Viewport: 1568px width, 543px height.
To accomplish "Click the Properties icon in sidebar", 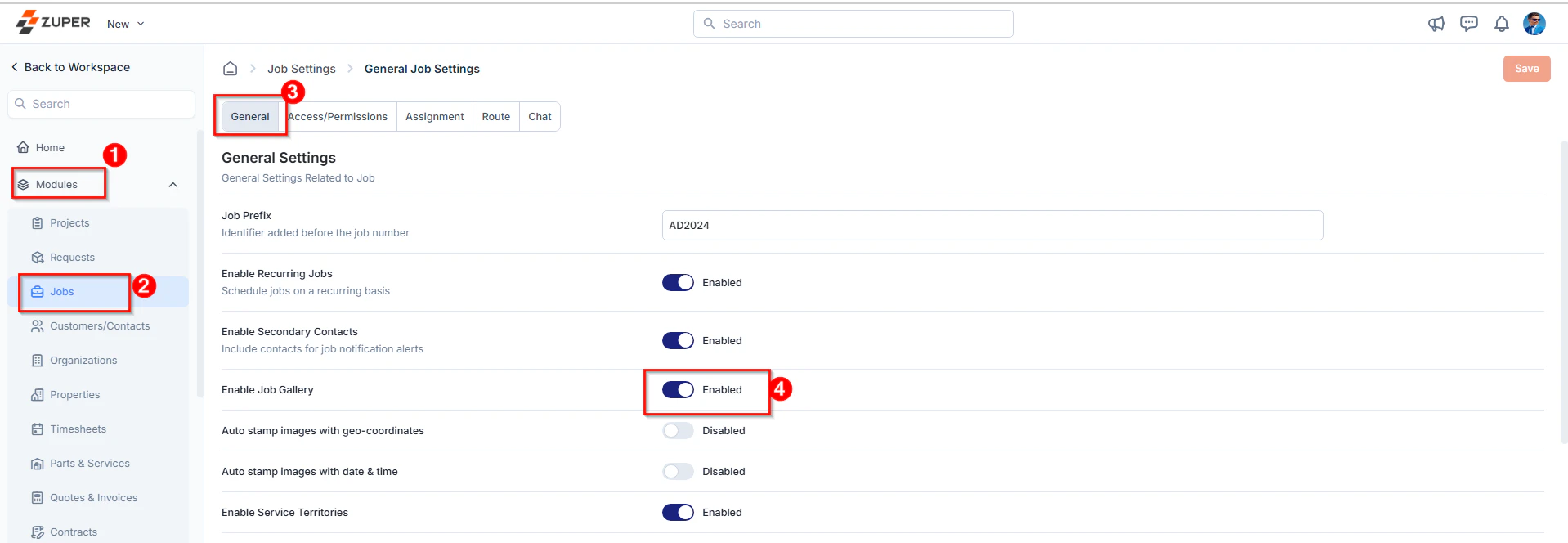I will pos(37,395).
